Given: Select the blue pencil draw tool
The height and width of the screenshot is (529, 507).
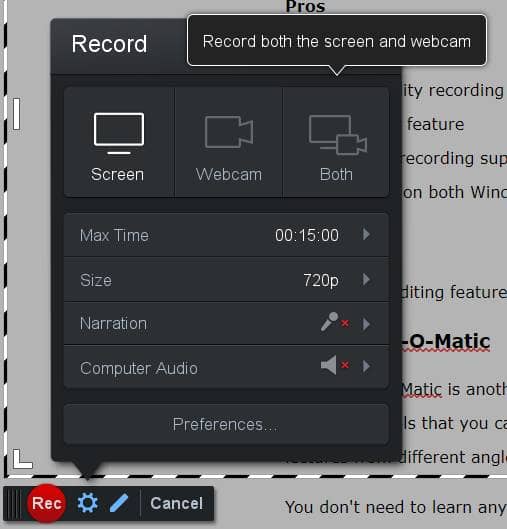Looking at the screenshot, I should 119,503.
